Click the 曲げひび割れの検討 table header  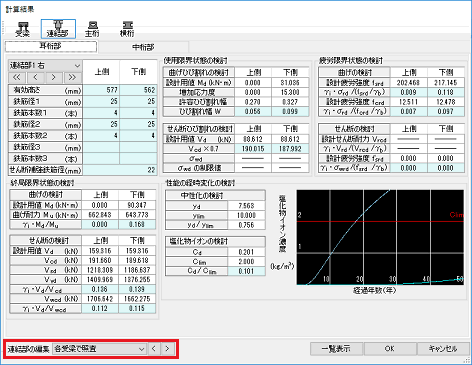[x=199, y=72]
